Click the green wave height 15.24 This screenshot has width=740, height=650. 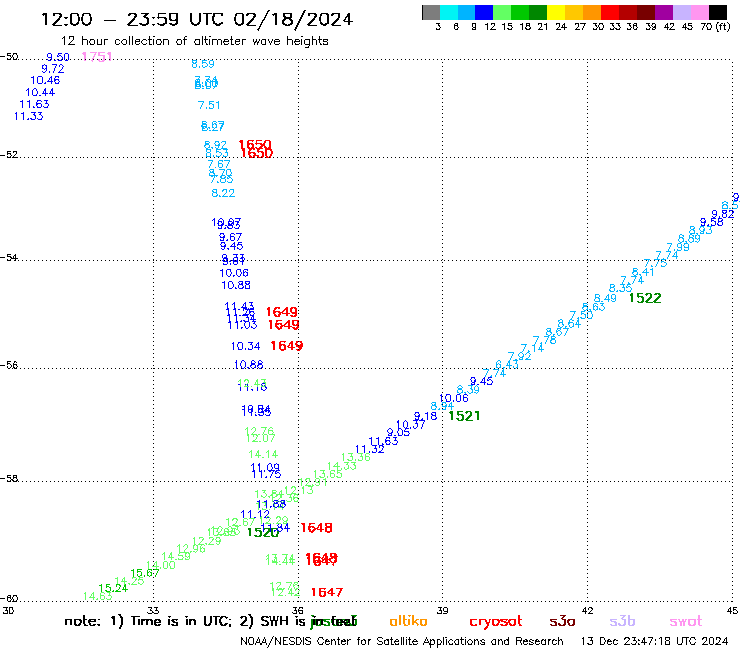point(113,588)
